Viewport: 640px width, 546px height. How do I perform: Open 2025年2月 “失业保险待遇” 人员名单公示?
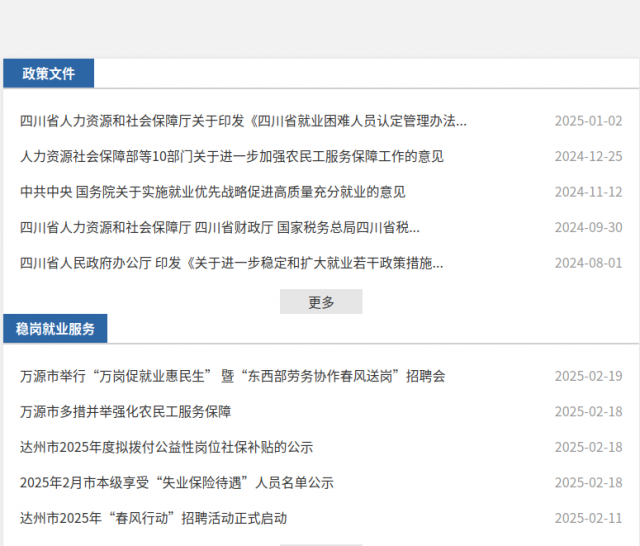(x=176, y=483)
